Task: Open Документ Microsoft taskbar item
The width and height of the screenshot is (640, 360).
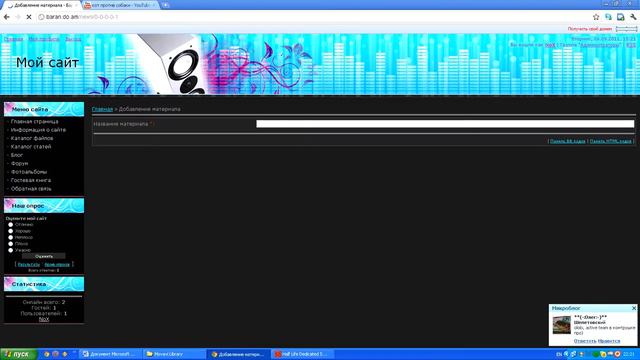Action: pyautogui.click(x=110, y=354)
